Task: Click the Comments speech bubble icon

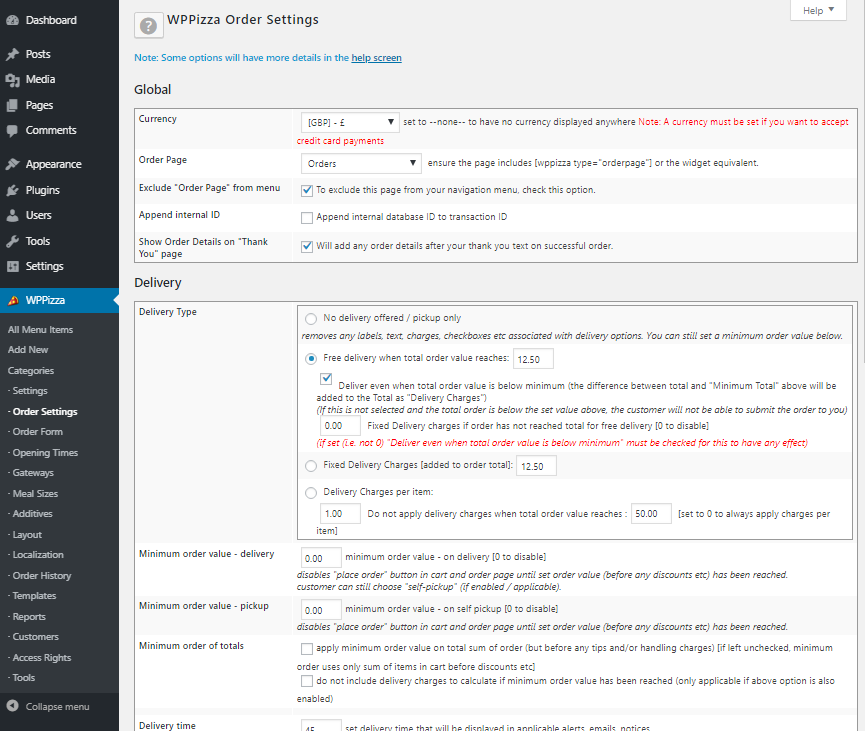Action: pyautogui.click(x=12, y=130)
